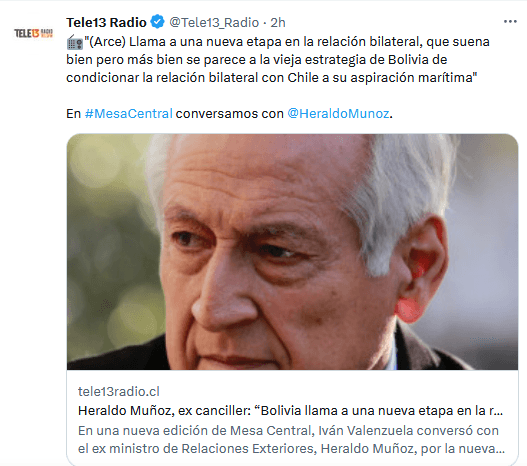Click the tweet's first line starting with '(Arce) Llama'

click(287, 42)
